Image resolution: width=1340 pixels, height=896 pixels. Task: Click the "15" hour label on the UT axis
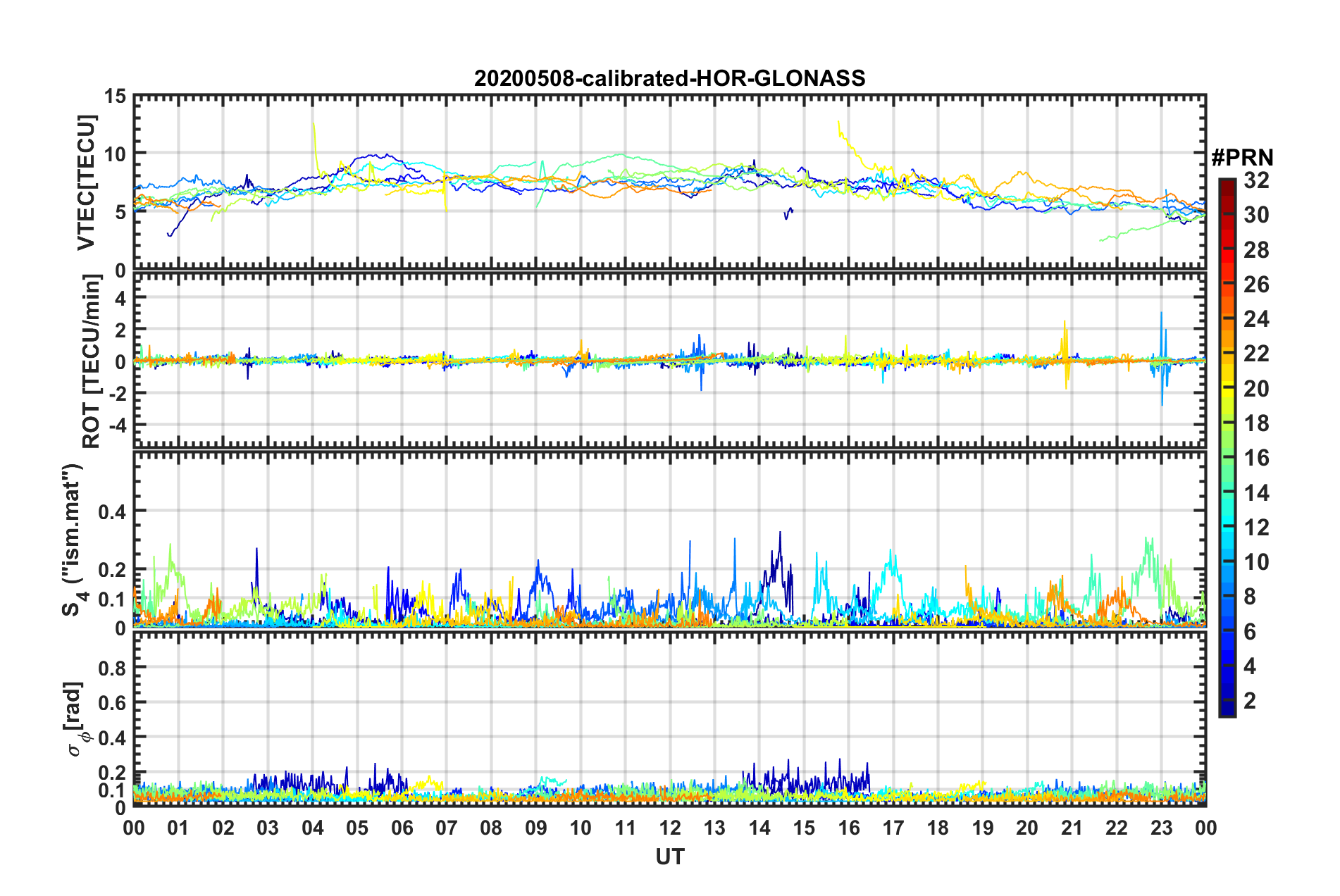[x=804, y=828]
